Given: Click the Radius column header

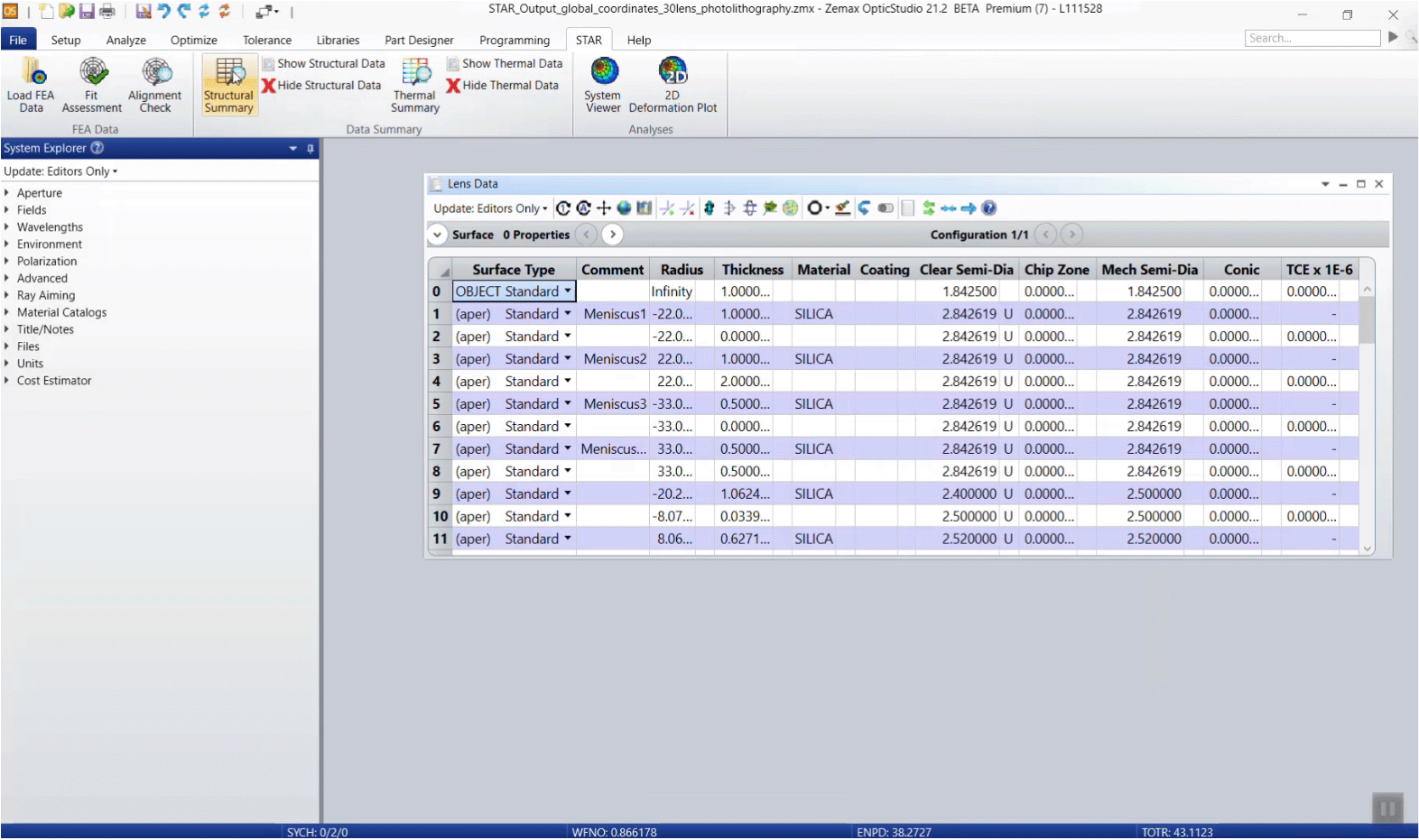Looking at the screenshot, I should pos(682,270).
